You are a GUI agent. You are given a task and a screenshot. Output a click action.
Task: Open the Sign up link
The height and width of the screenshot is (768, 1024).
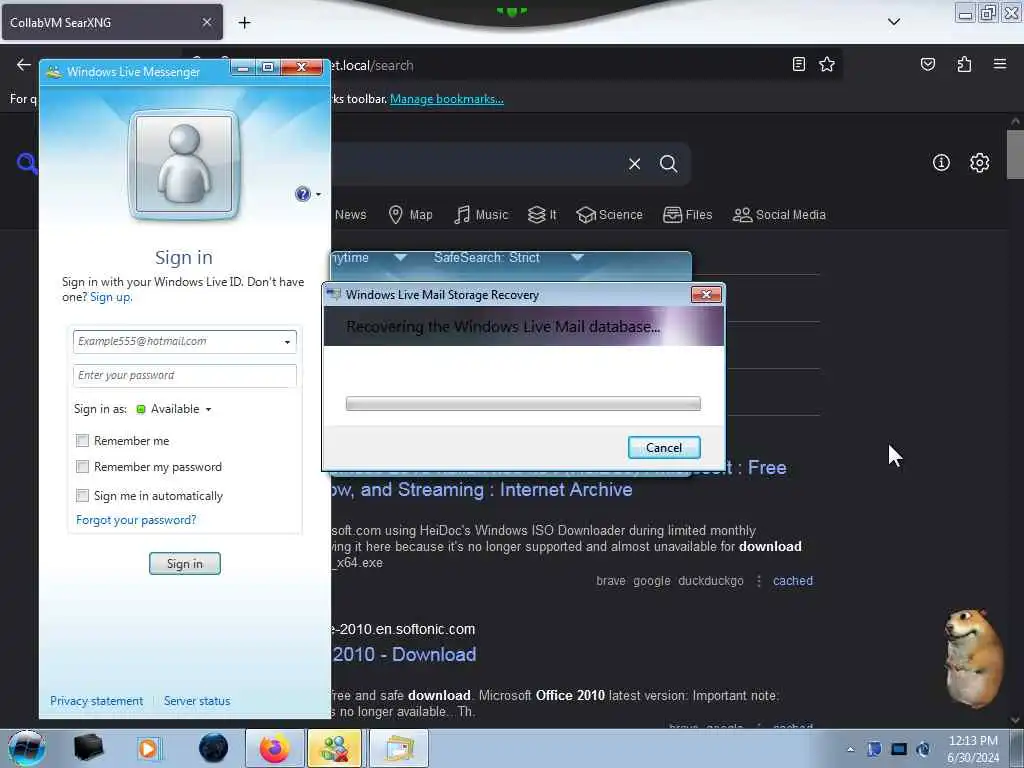click(110, 297)
